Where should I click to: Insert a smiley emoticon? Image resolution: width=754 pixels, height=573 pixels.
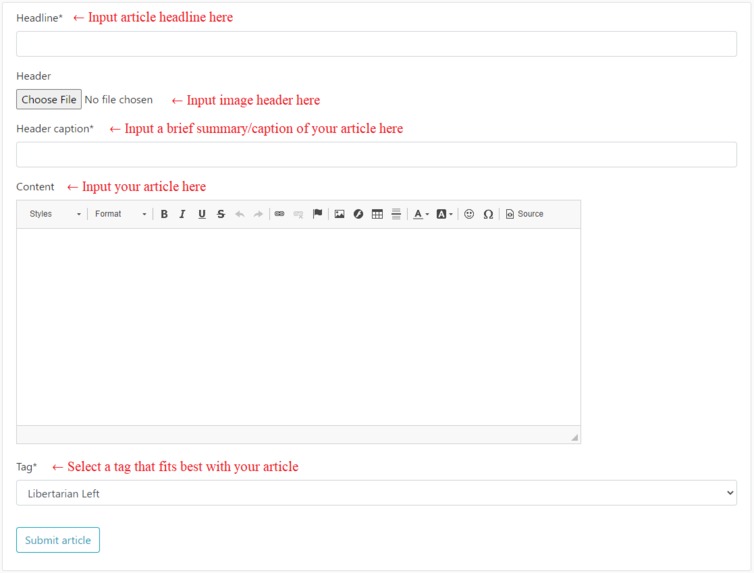coord(469,214)
